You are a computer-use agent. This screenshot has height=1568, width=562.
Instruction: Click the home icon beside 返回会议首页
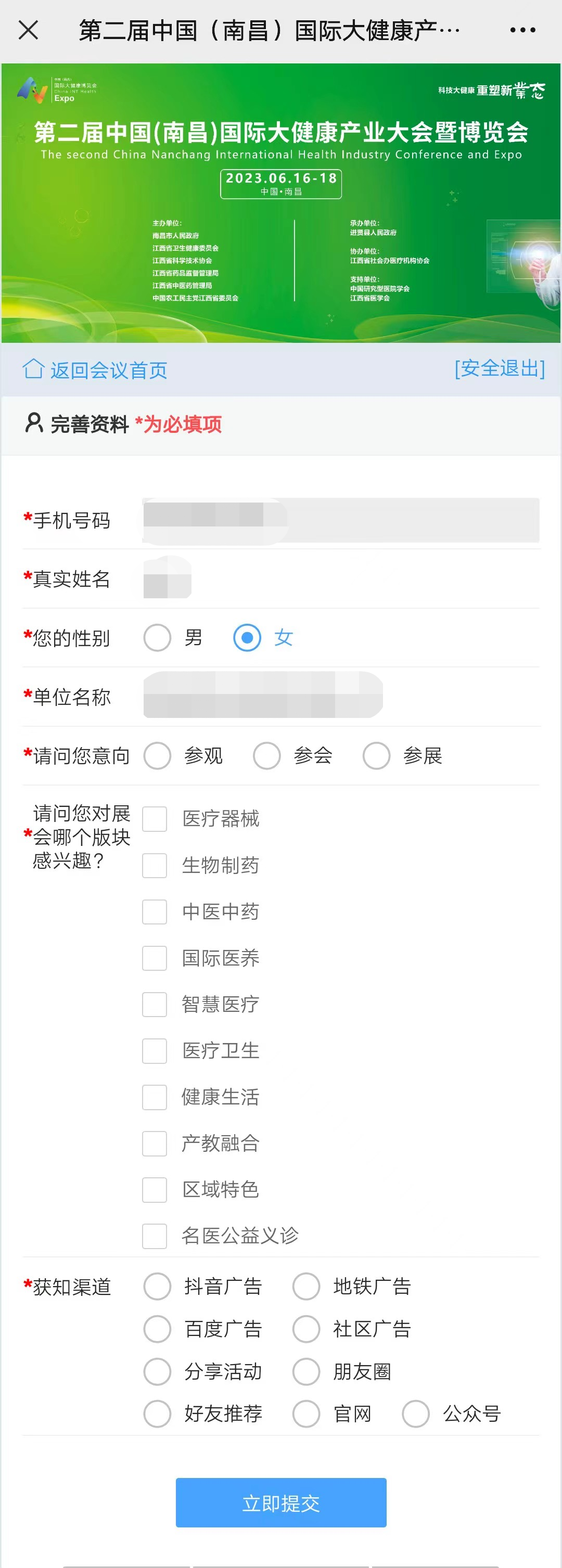pos(33,368)
